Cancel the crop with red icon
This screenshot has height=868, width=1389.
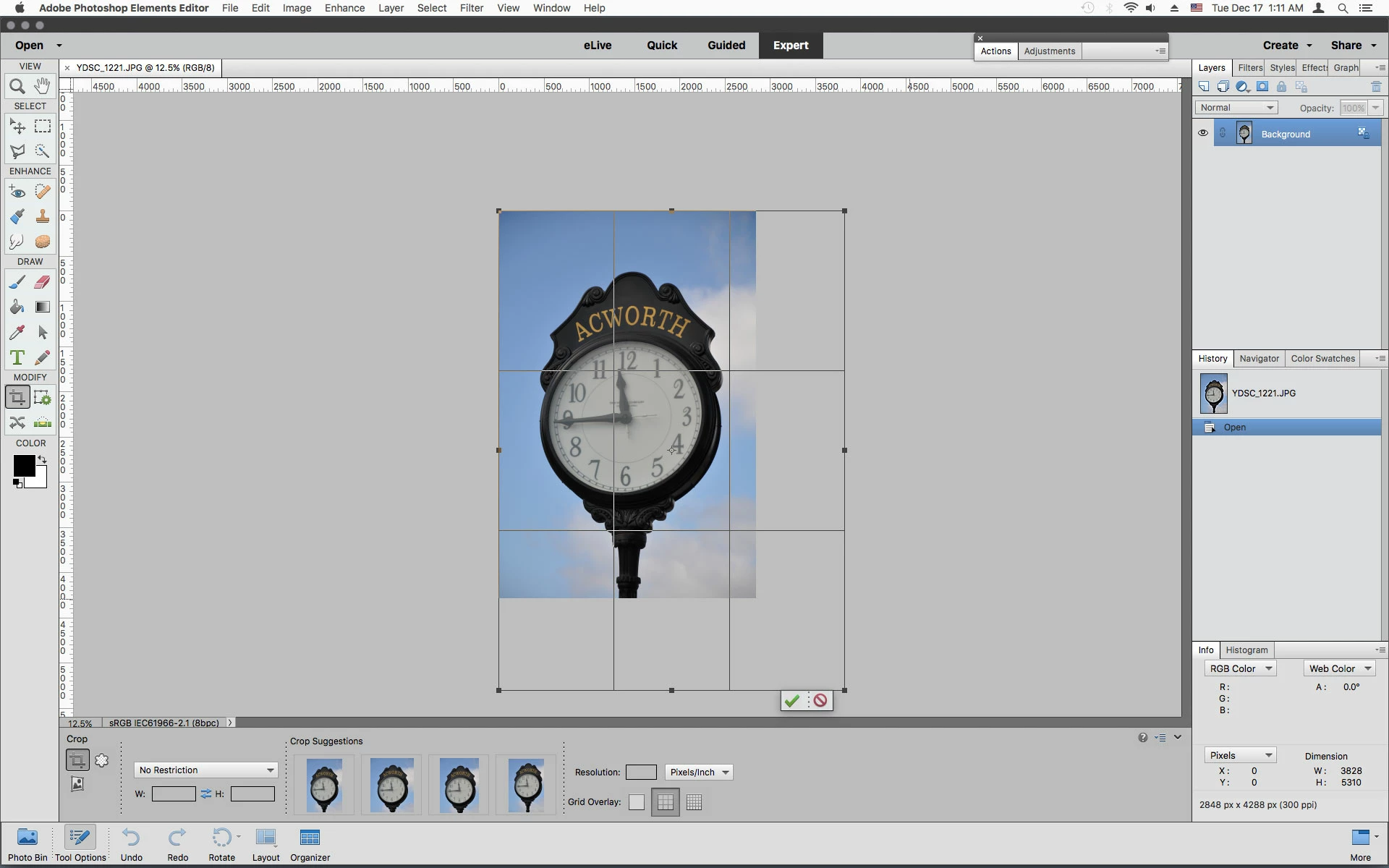pos(820,700)
